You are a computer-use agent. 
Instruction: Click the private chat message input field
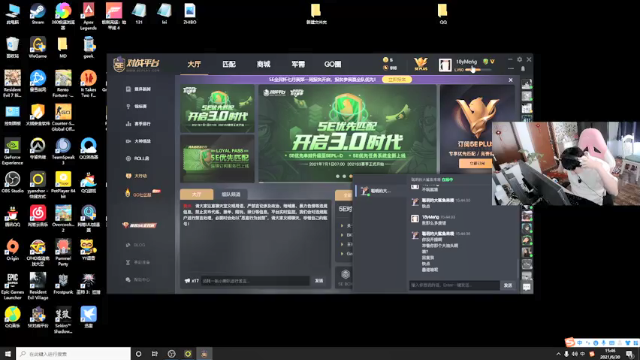(454, 285)
